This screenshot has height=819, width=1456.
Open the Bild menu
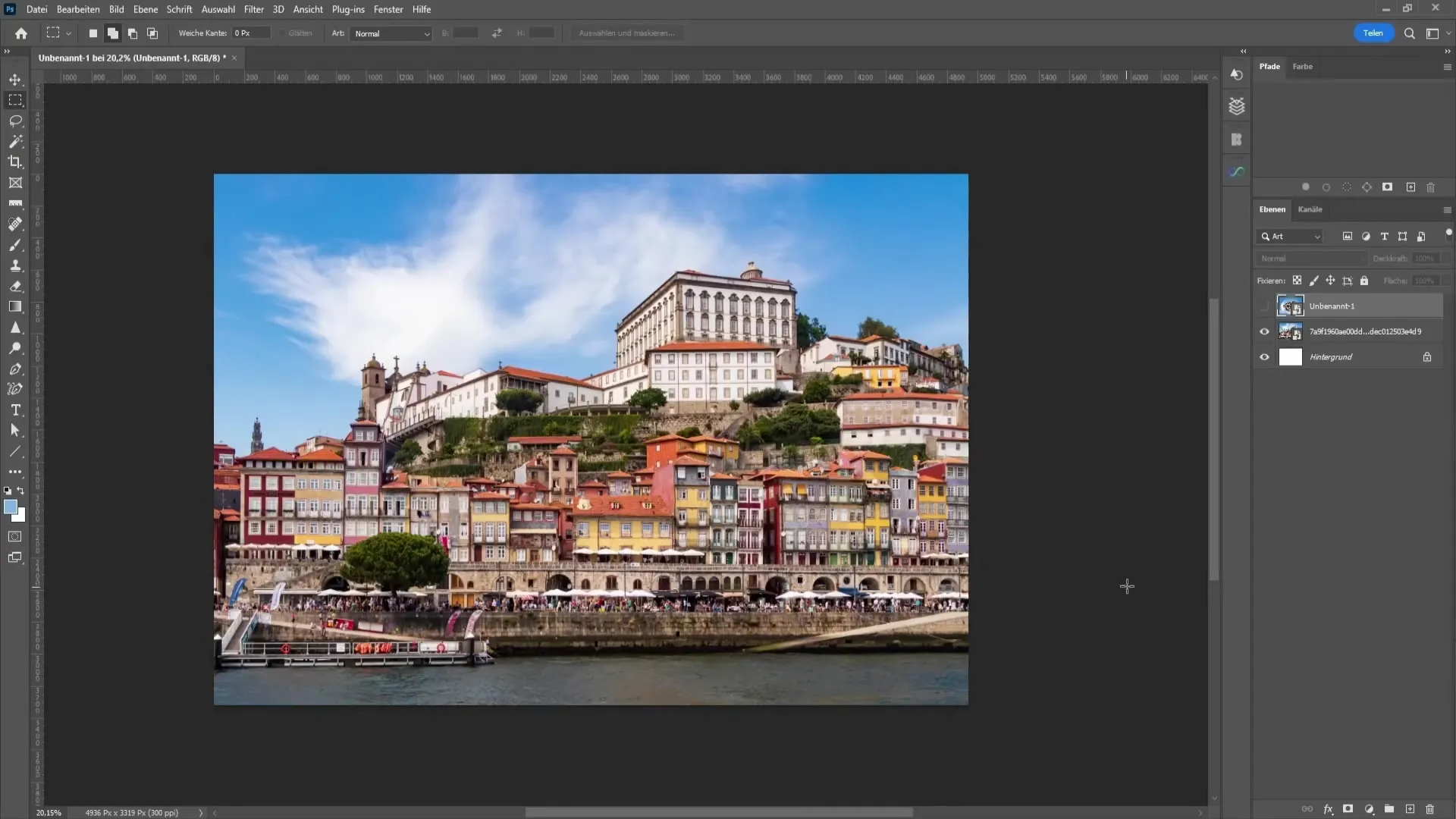[116, 9]
